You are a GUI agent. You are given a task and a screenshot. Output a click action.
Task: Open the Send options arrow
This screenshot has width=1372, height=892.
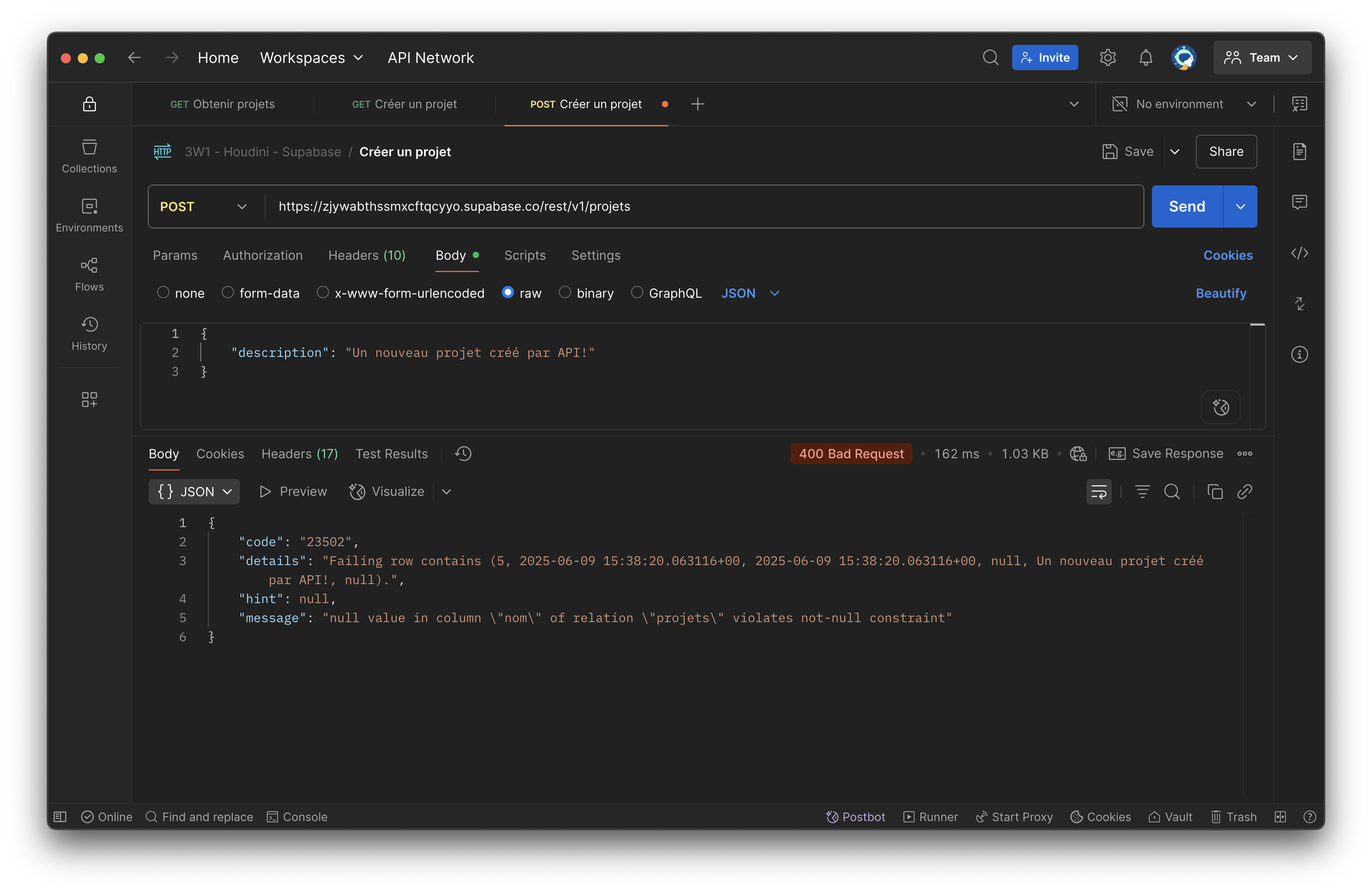1241,206
